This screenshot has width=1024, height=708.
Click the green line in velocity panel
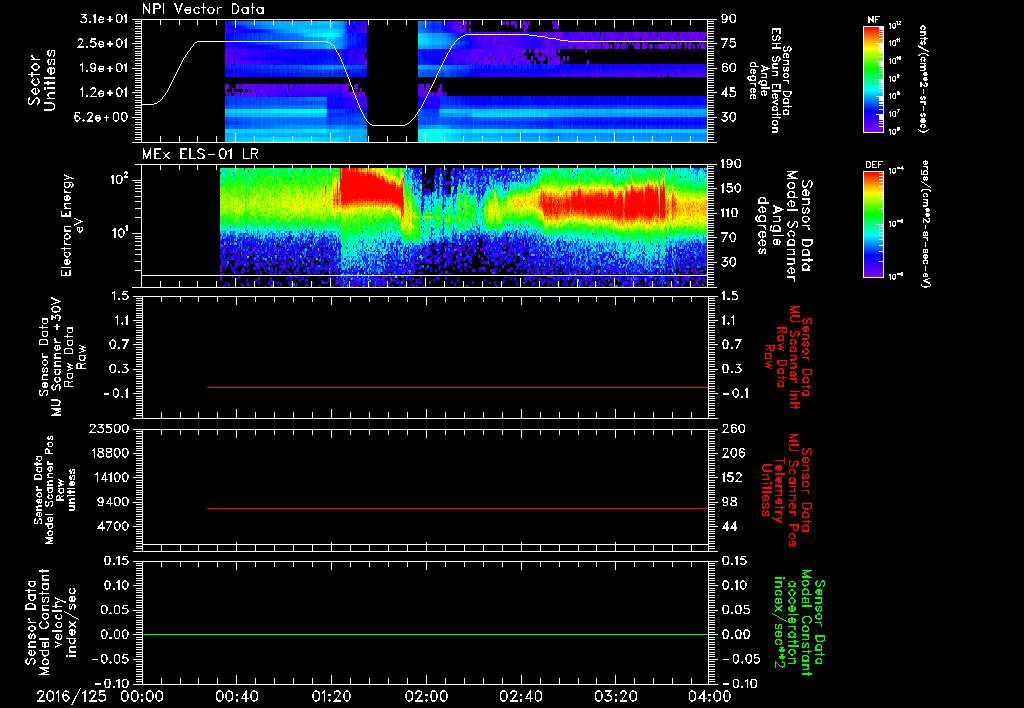point(425,634)
